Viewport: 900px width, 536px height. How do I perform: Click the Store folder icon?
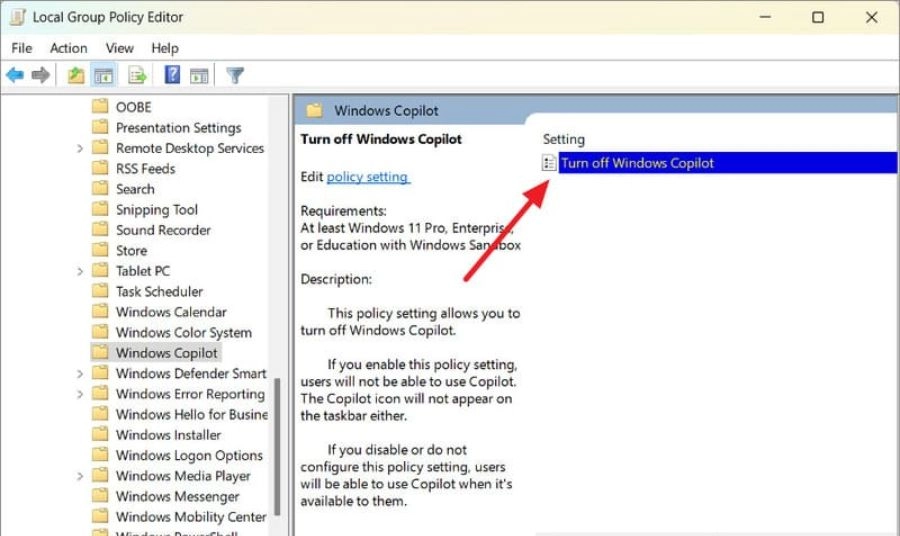click(x=100, y=250)
